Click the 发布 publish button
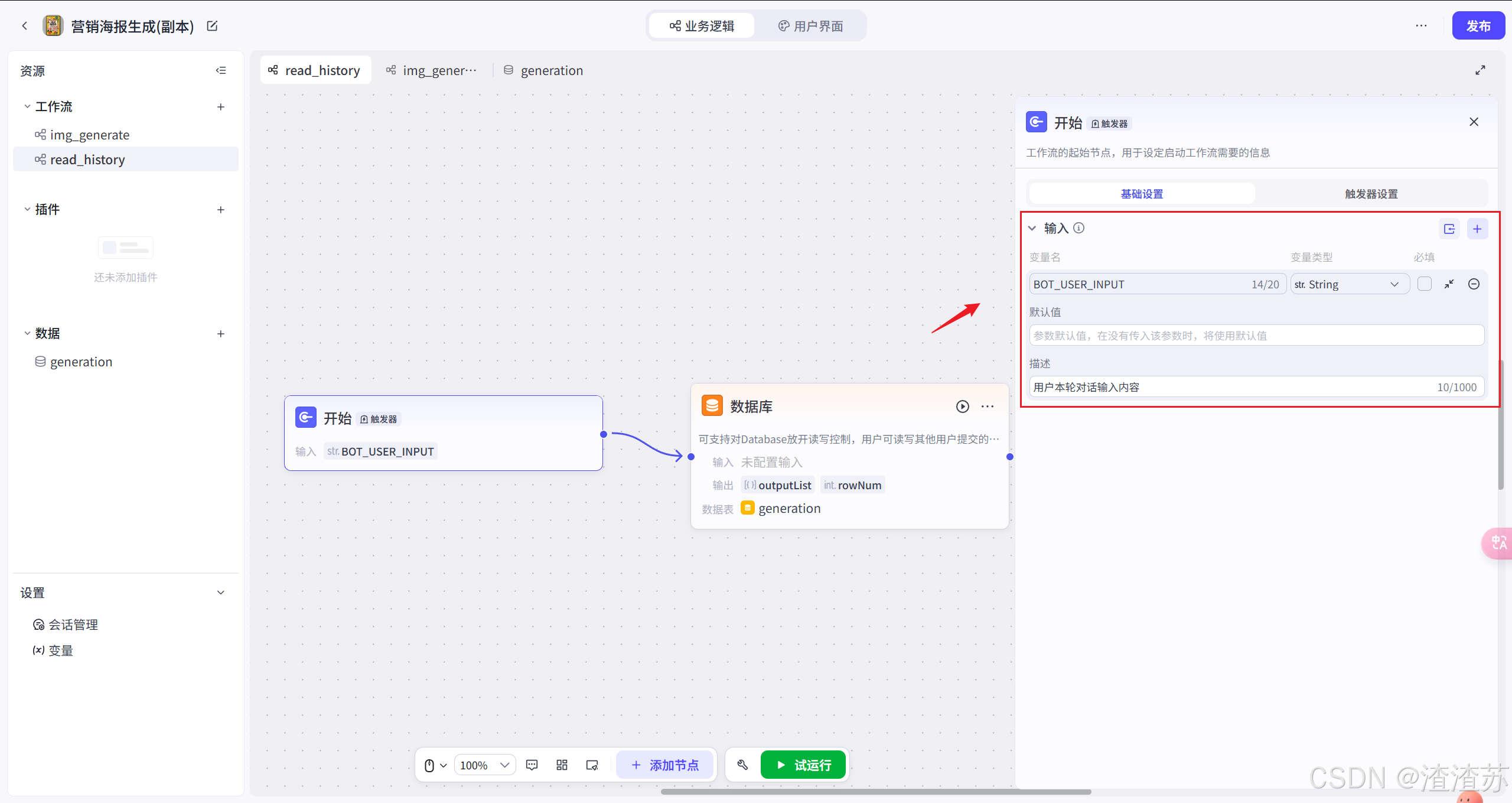This screenshot has width=1512, height=803. point(1478,26)
